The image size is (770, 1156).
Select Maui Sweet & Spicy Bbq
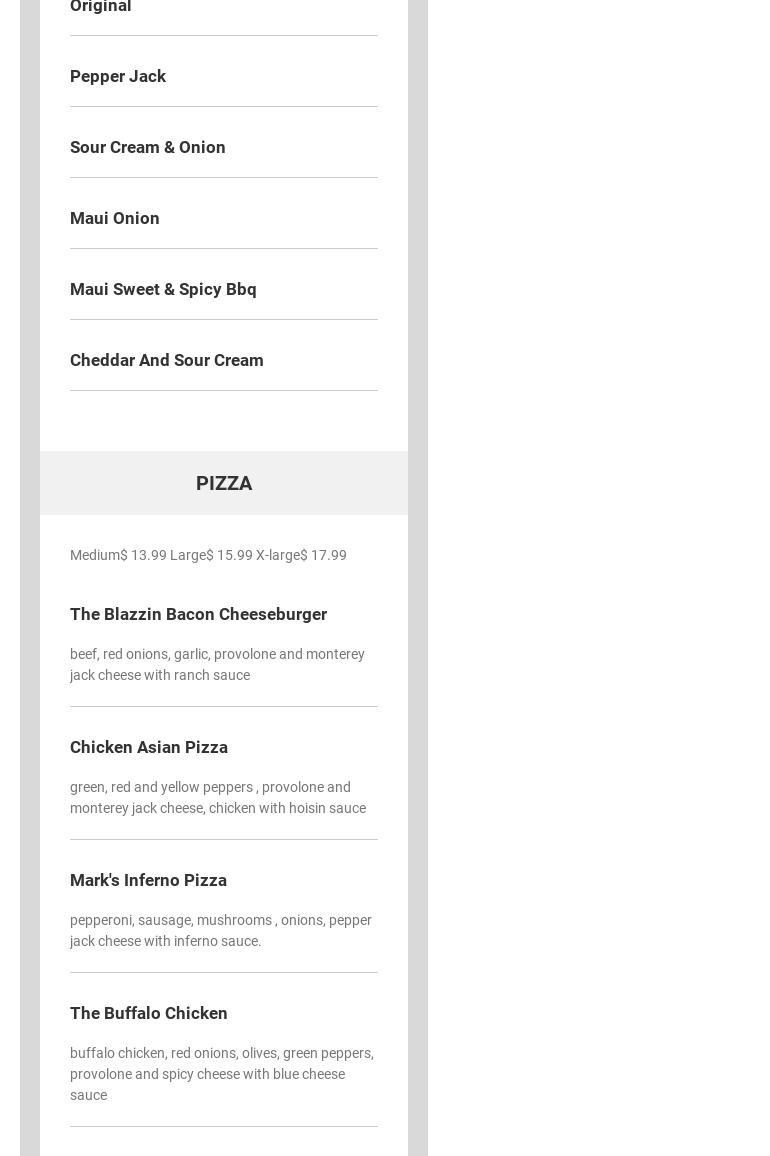click(x=163, y=289)
